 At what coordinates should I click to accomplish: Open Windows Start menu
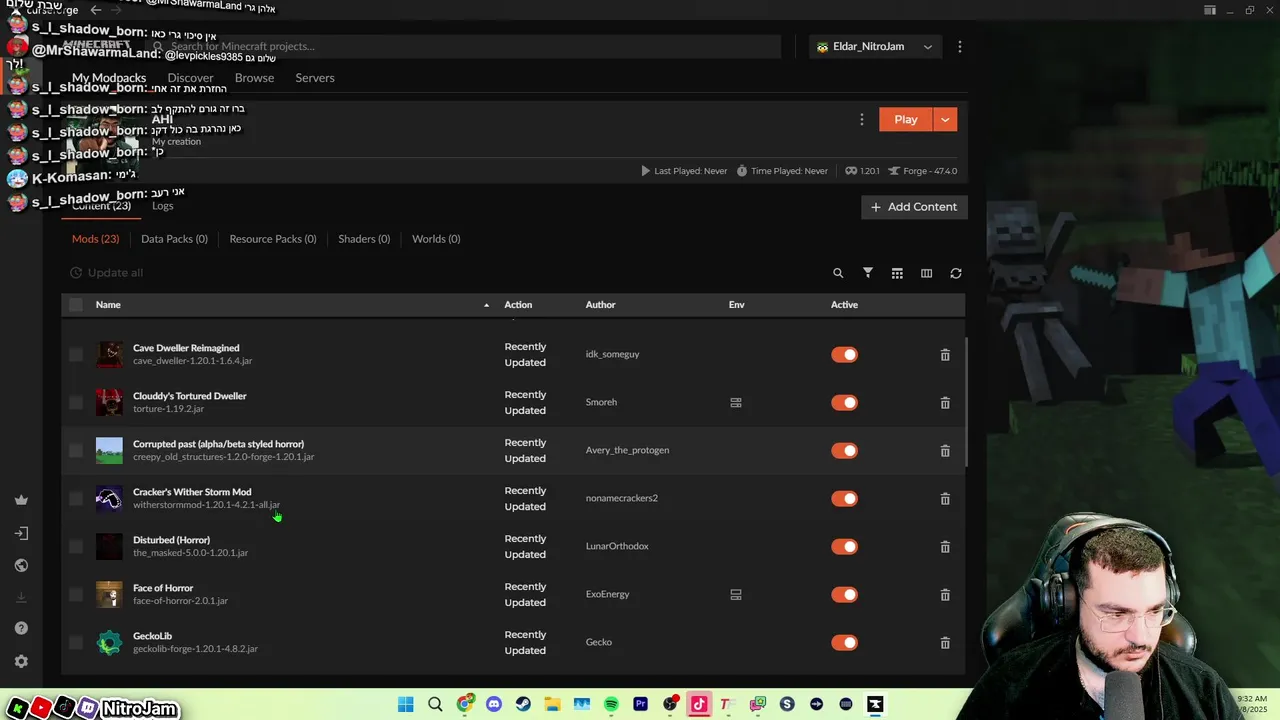(406, 705)
